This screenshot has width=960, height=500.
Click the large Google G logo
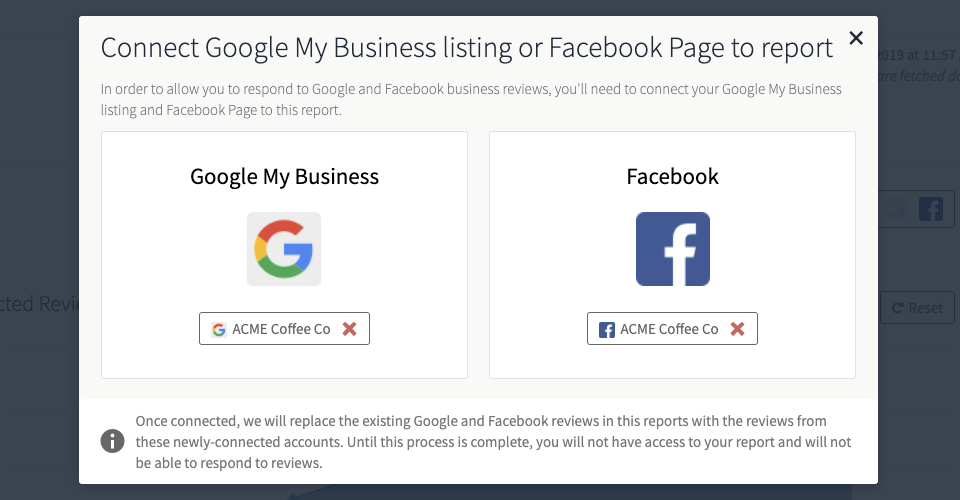pos(283,249)
